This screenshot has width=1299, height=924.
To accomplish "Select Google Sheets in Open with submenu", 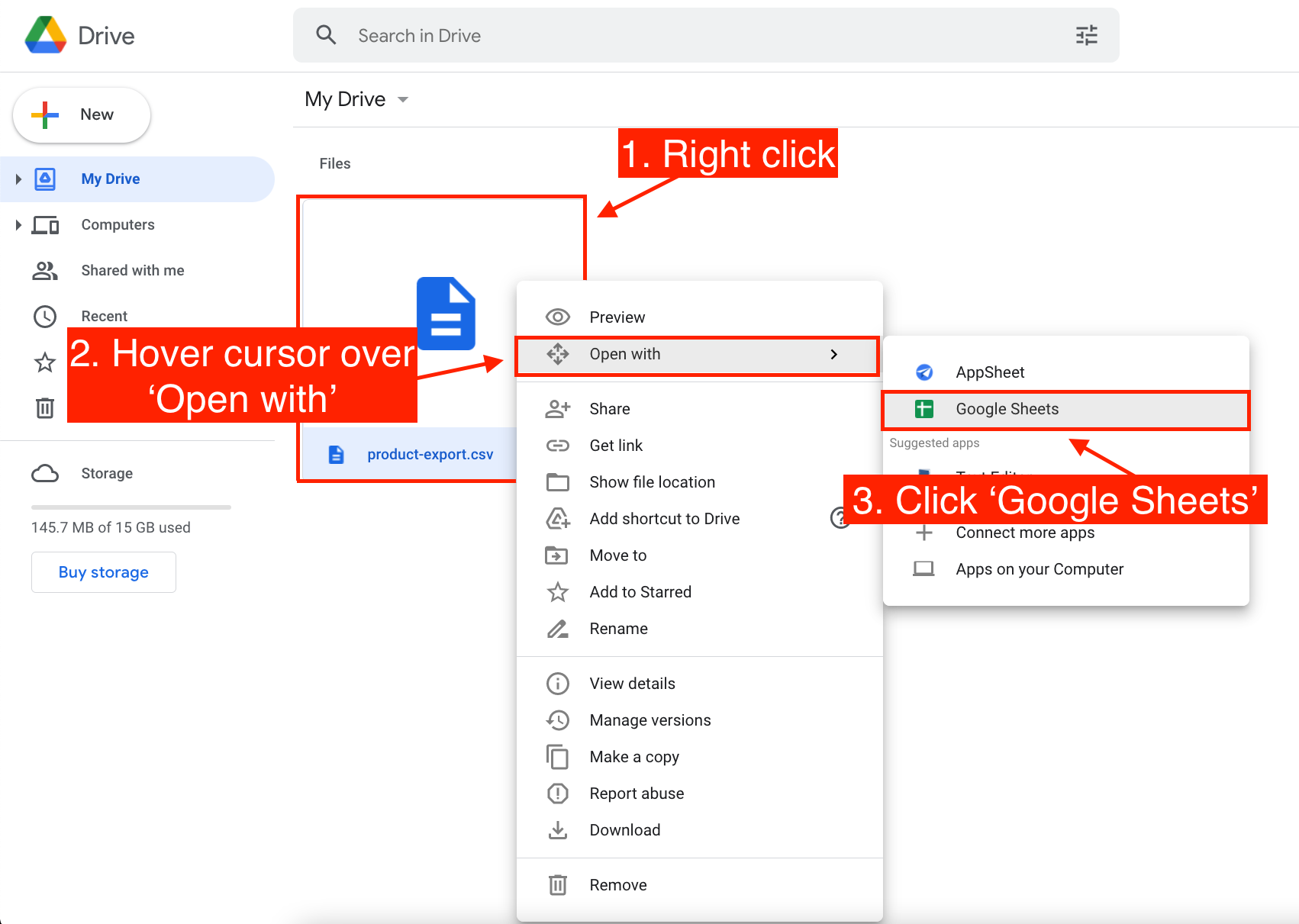I will 1066,409.
